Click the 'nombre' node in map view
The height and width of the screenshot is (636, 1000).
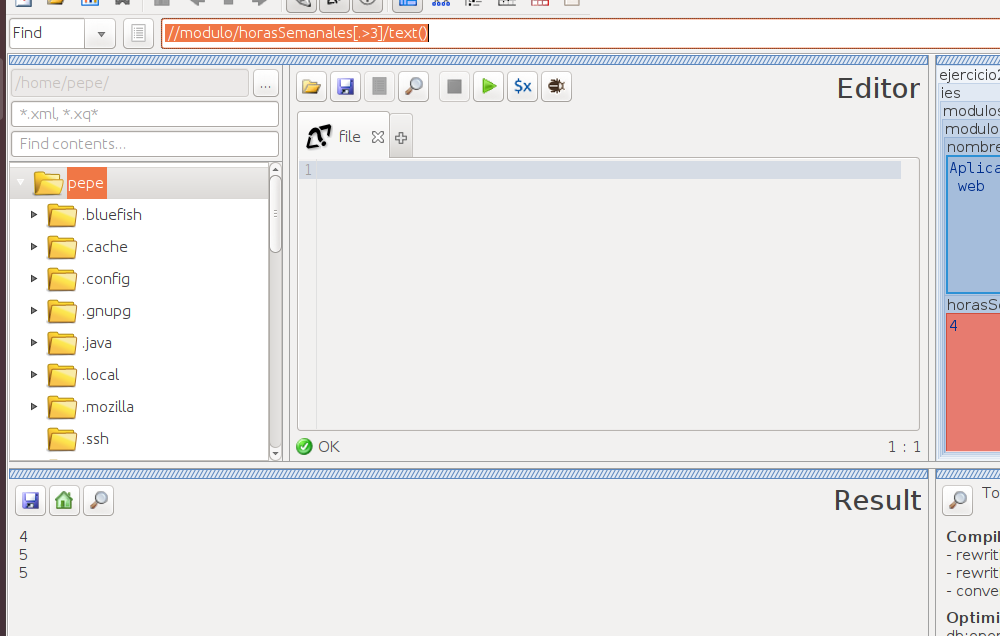coord(973,147)
